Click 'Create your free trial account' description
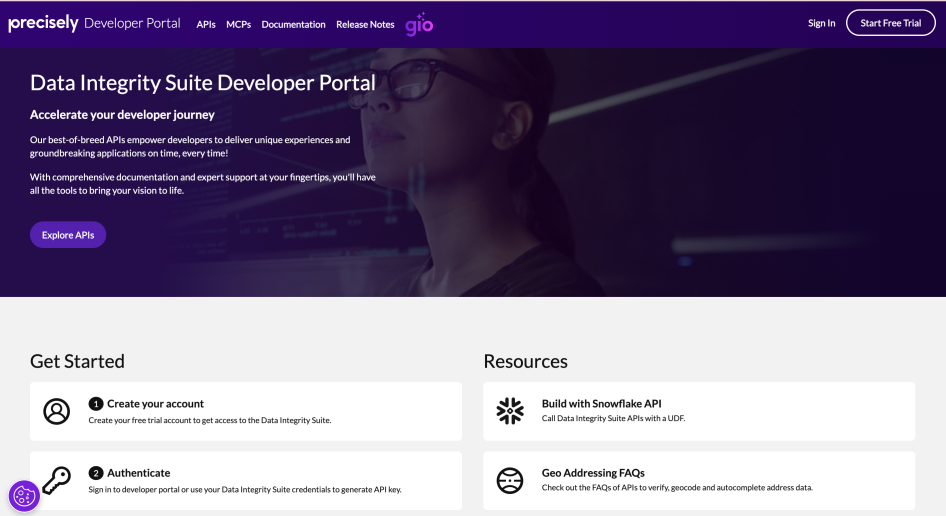The image size is (946, 516). (x=210, y=420)
